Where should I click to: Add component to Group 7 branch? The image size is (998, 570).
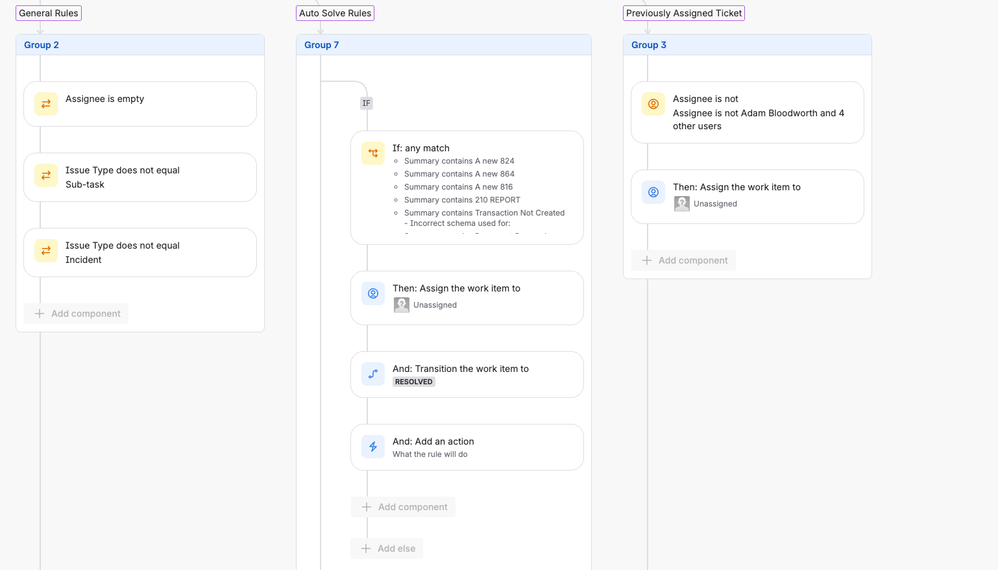(404, 507)
